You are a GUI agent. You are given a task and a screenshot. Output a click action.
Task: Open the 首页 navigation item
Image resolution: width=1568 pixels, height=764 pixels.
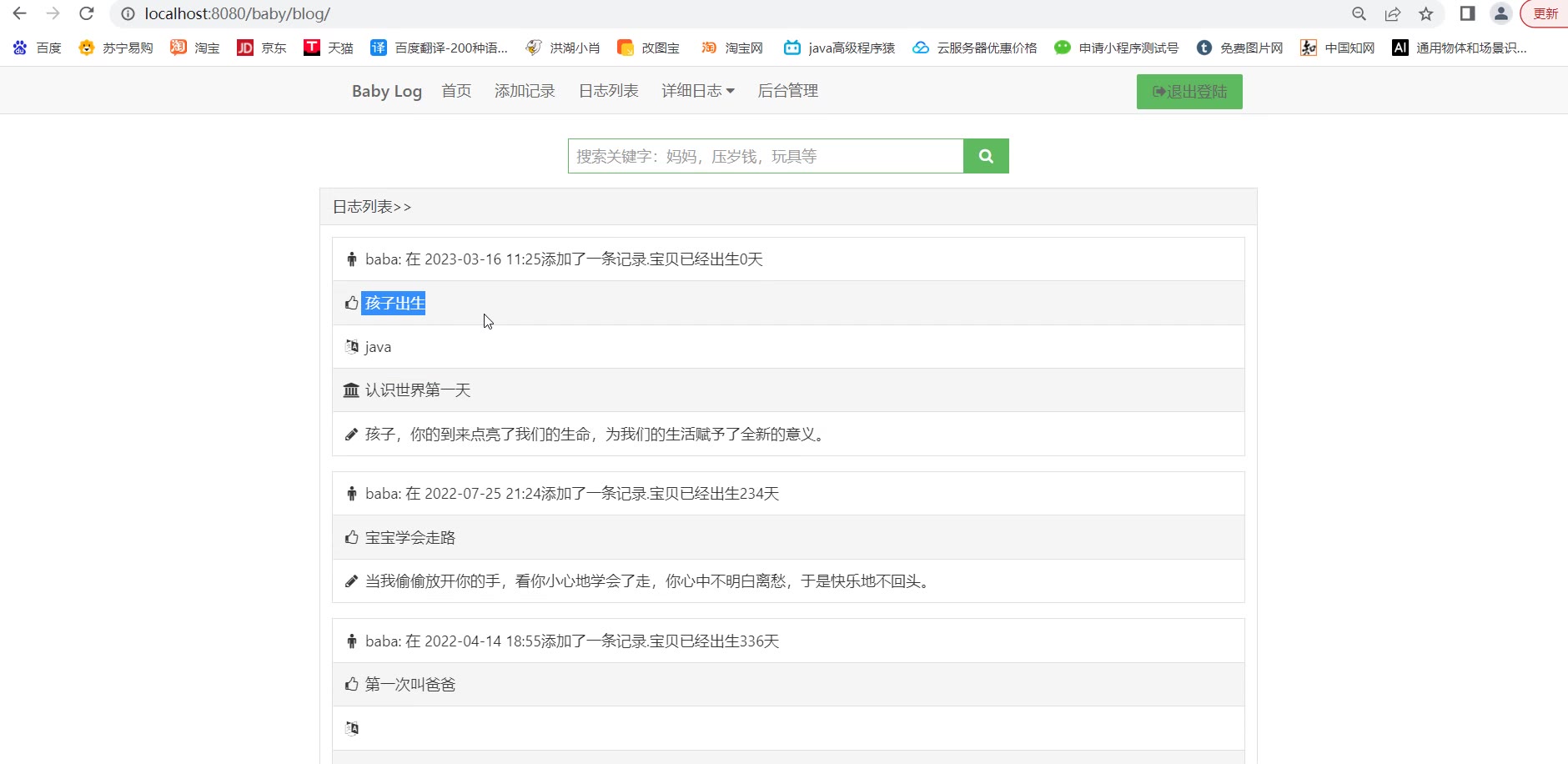pos(456,91)
